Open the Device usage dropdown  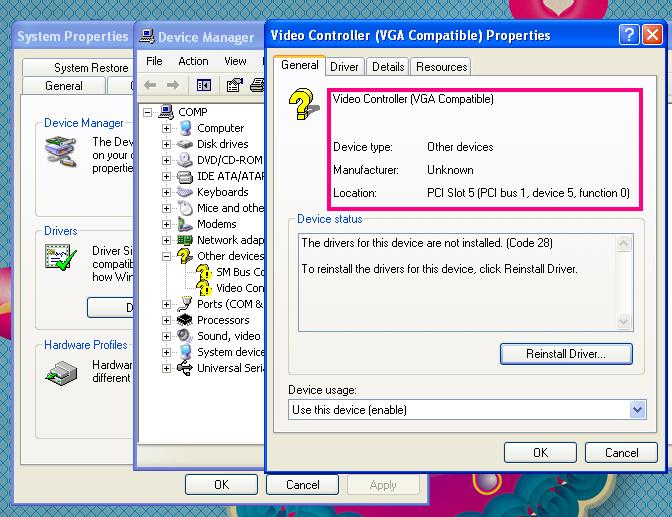coord(637,410)
